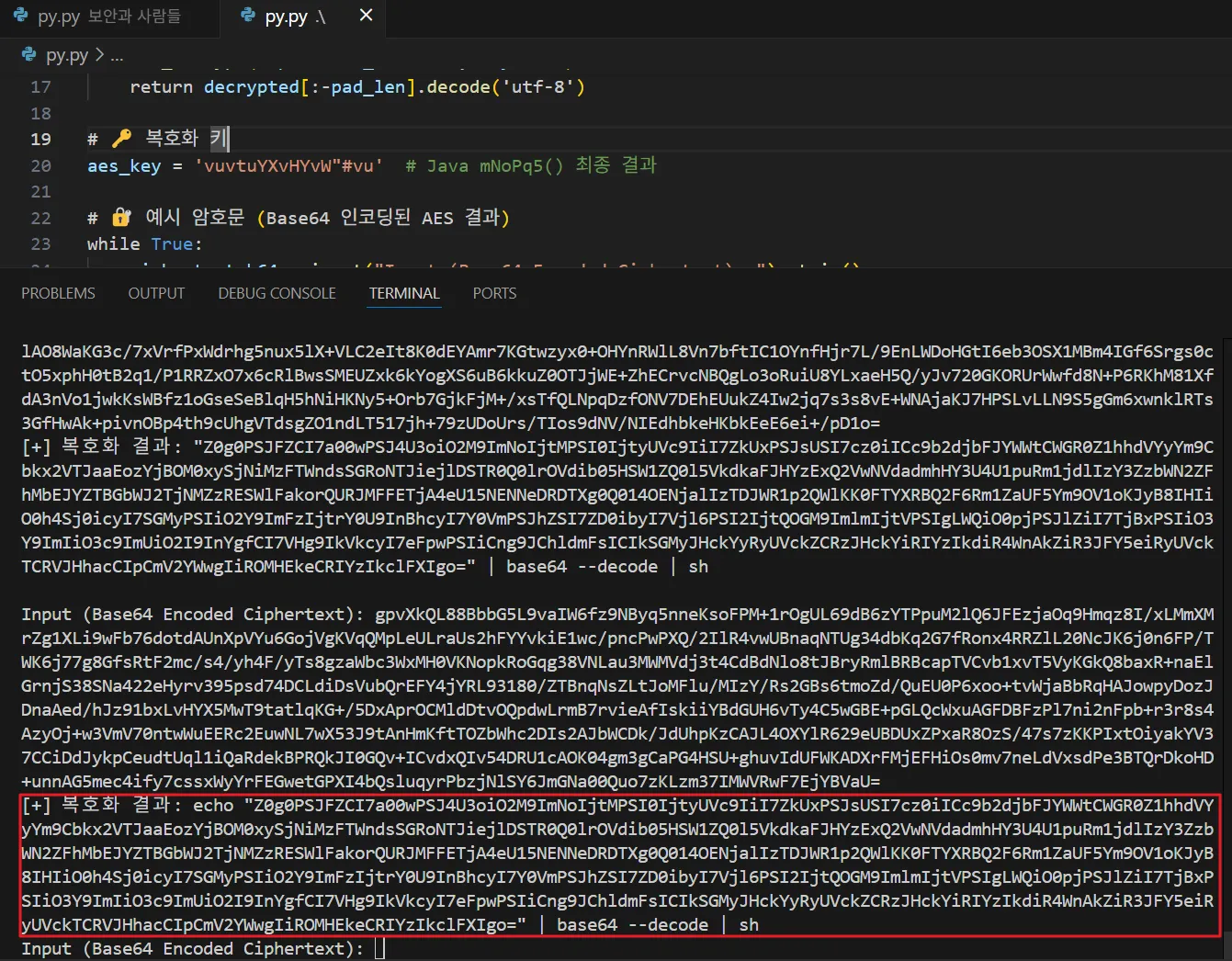Expand the breadcrumb ellipsis segment
This screenshot has height=961, width=1232.
click(117, 55)
